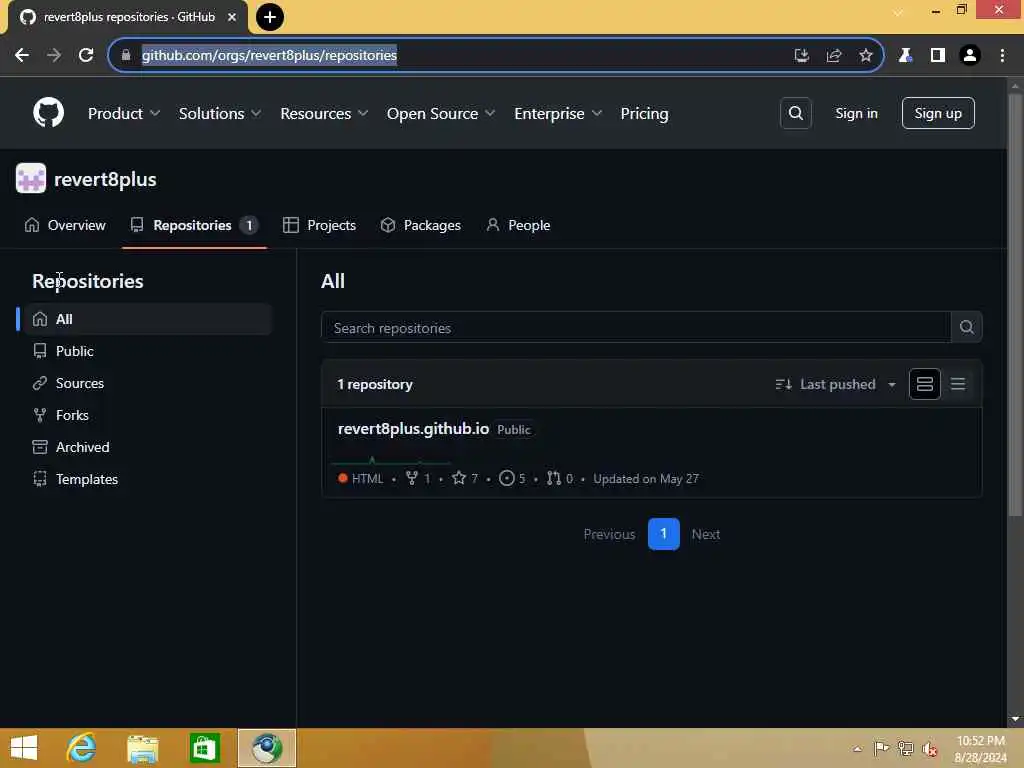Submit search with repository search magnifier
Image resolution: width=1024 pixels, height=768 pixels.
[x=967, y=327]
